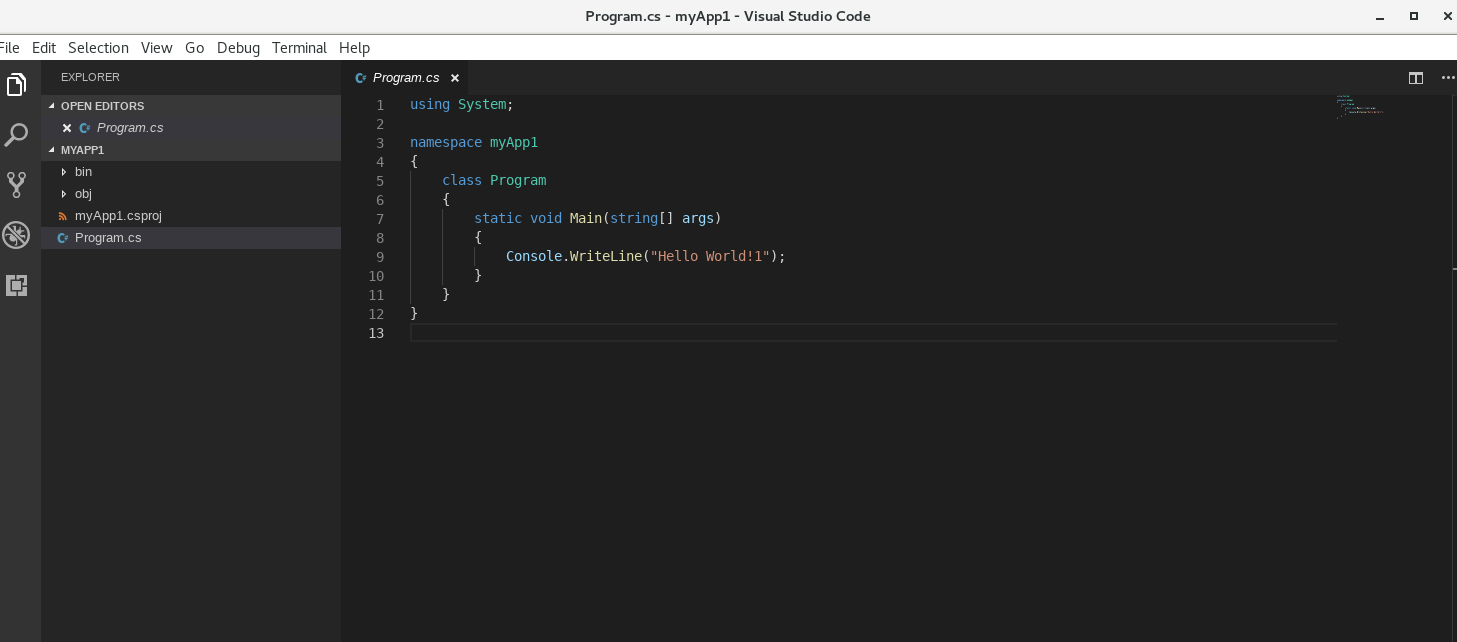Select Program.cs in the MYAPP1 tree
Image resolution: width=1457 pixels, height=642 pixels.
pyautogui.click(x=191, y=238)
